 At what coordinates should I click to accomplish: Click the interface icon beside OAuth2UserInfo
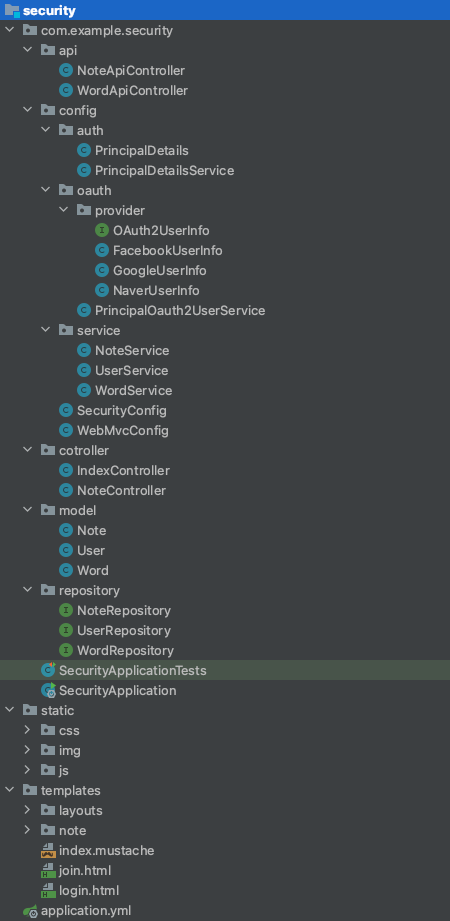tap(102, 230)
